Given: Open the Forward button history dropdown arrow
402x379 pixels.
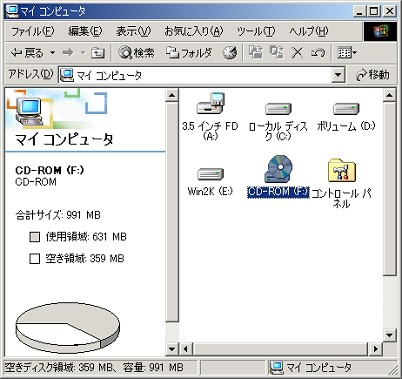Looking at the screenshot, I should tap(83, 53).
